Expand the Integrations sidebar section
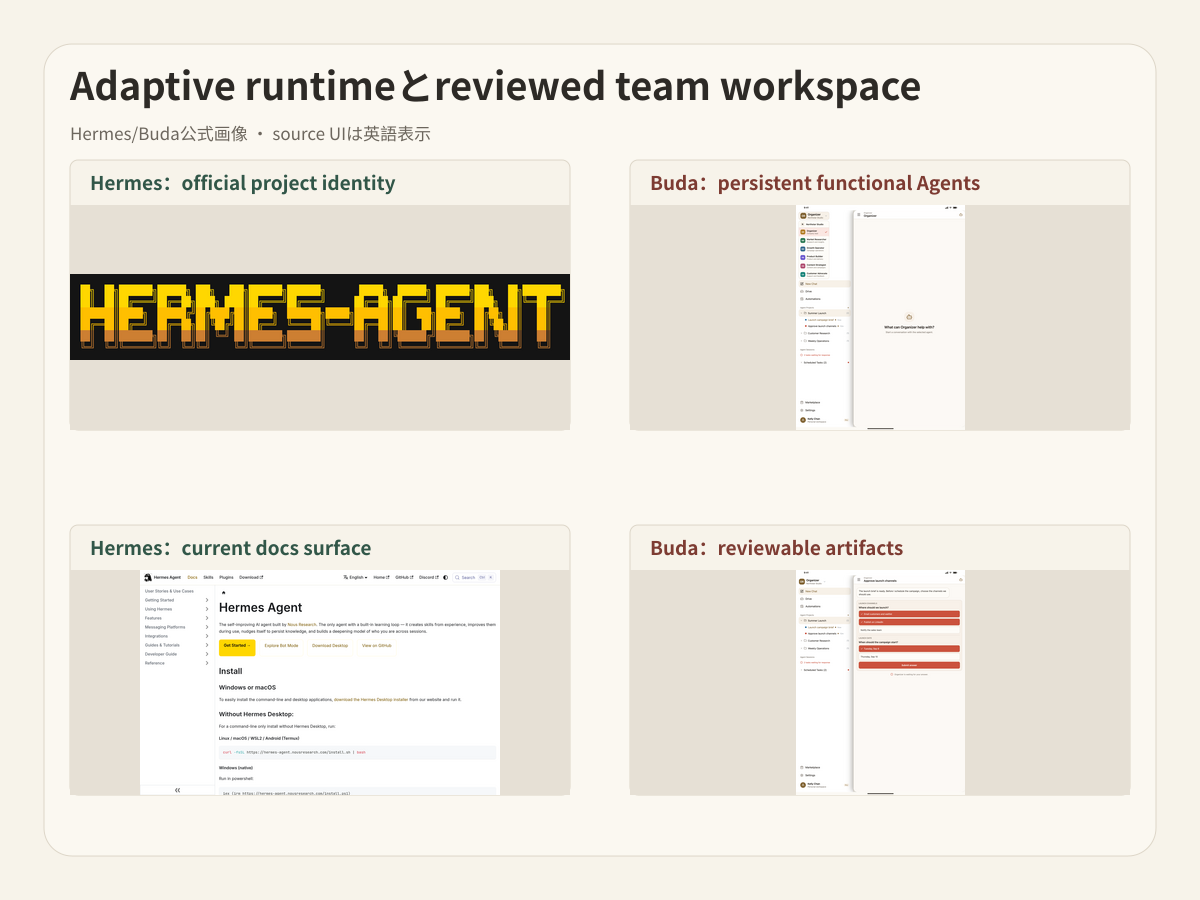Image resolution: width=1200 pixels, height=900 pixels. [x=177, y=636]
